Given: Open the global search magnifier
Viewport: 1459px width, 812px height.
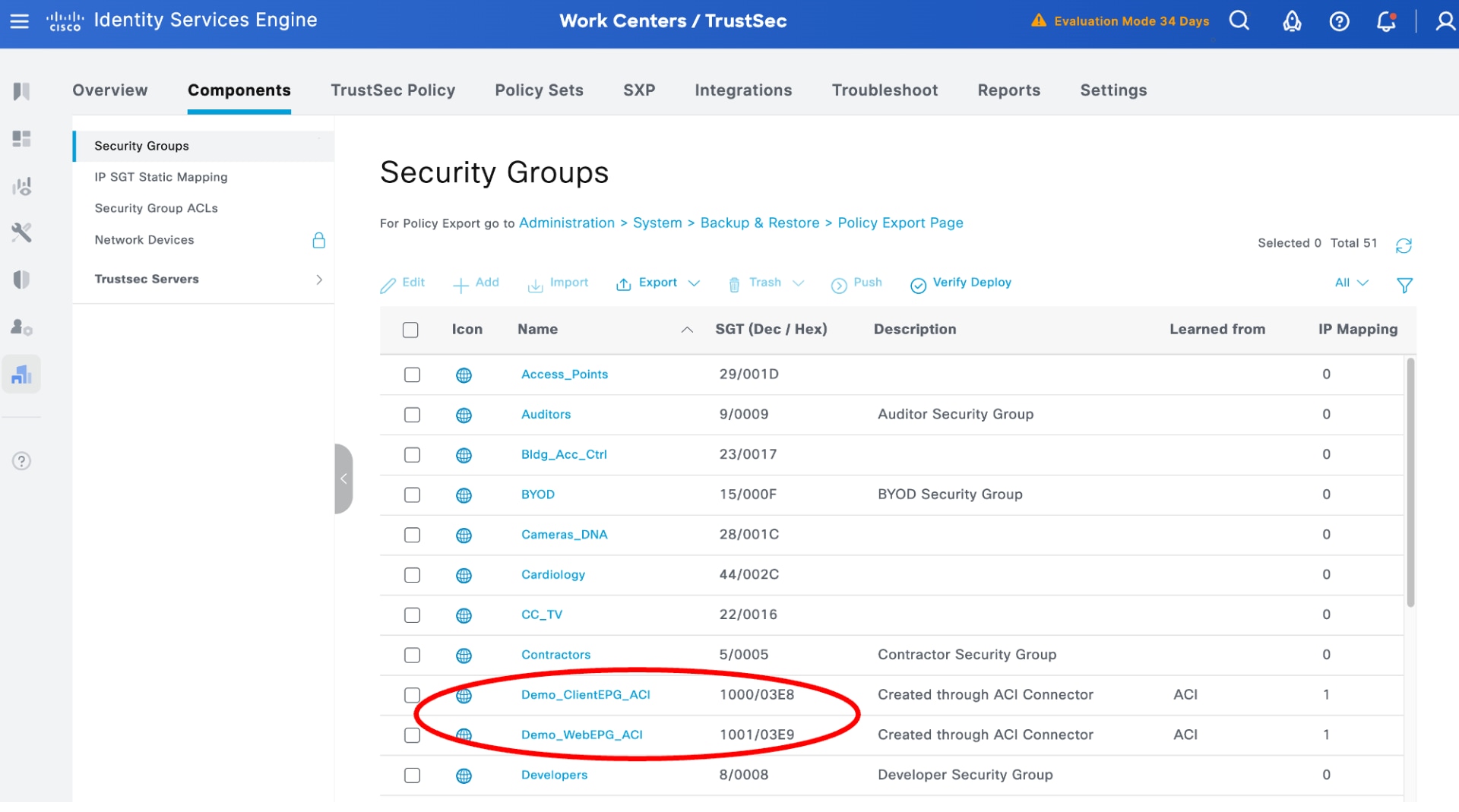Looking at the screenshot, I should [1239, 21].
